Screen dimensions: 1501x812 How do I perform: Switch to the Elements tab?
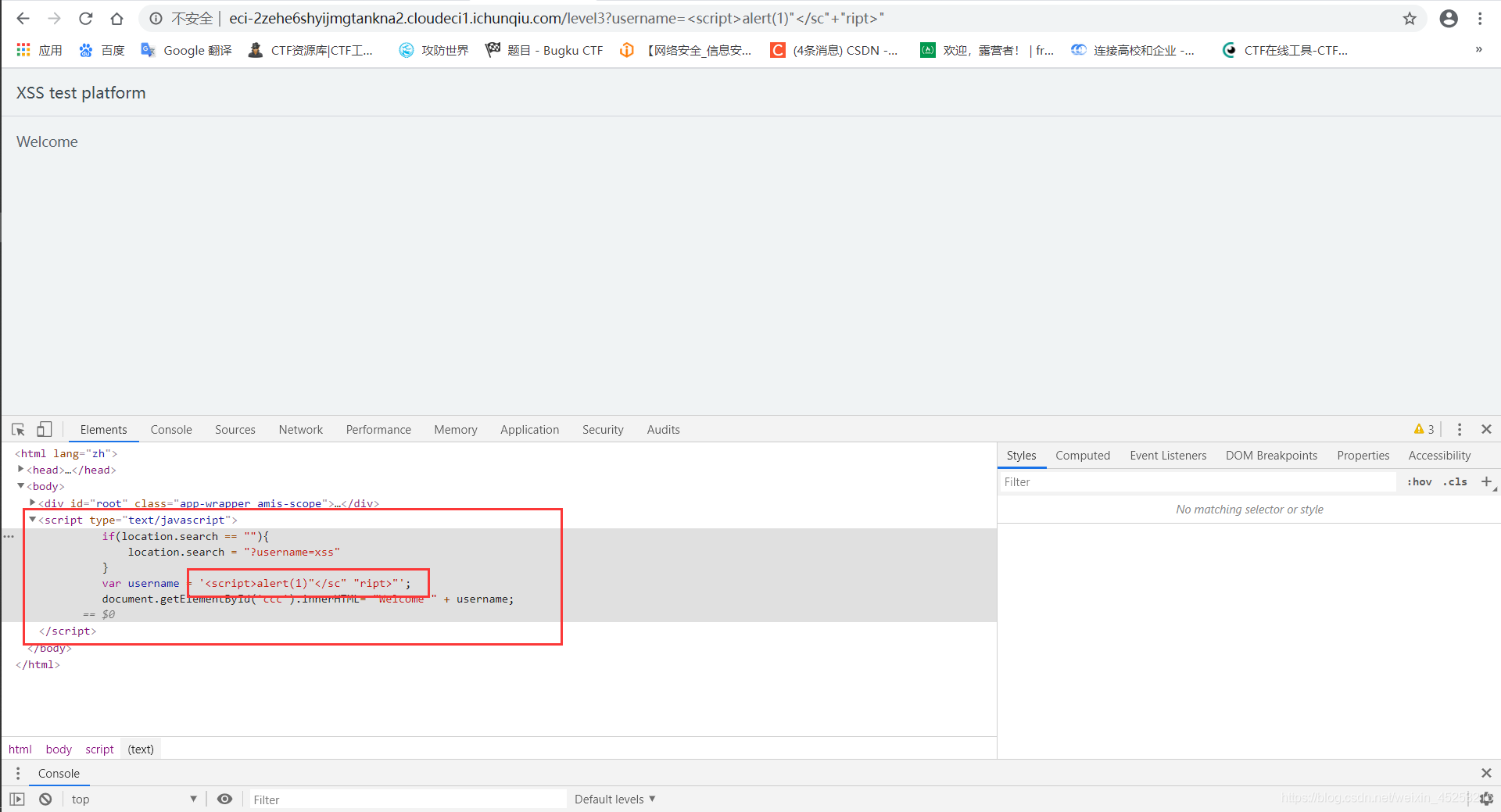click(x=103, y=429)
